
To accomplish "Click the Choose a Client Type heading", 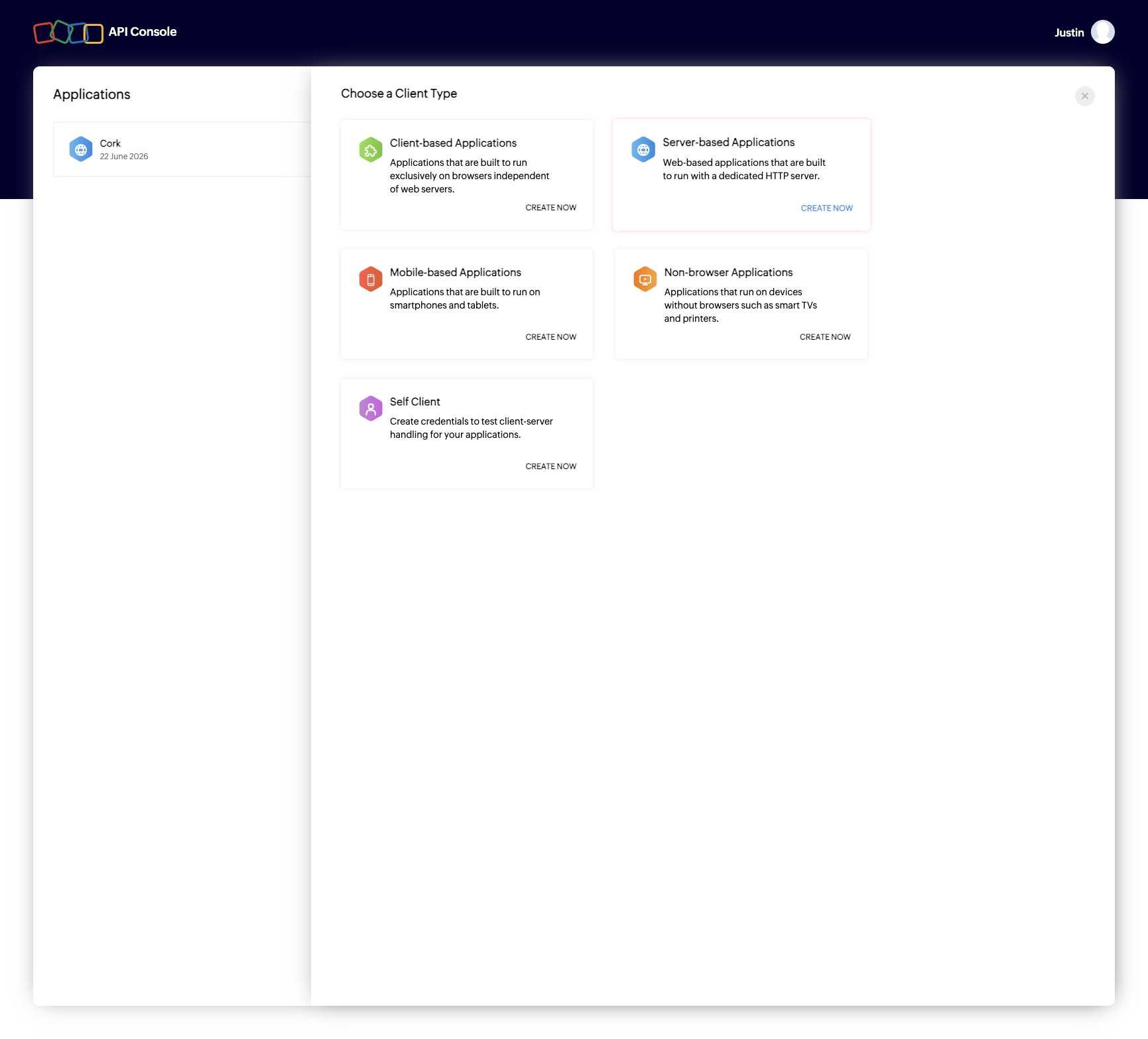I will click(x=399, y=94).
